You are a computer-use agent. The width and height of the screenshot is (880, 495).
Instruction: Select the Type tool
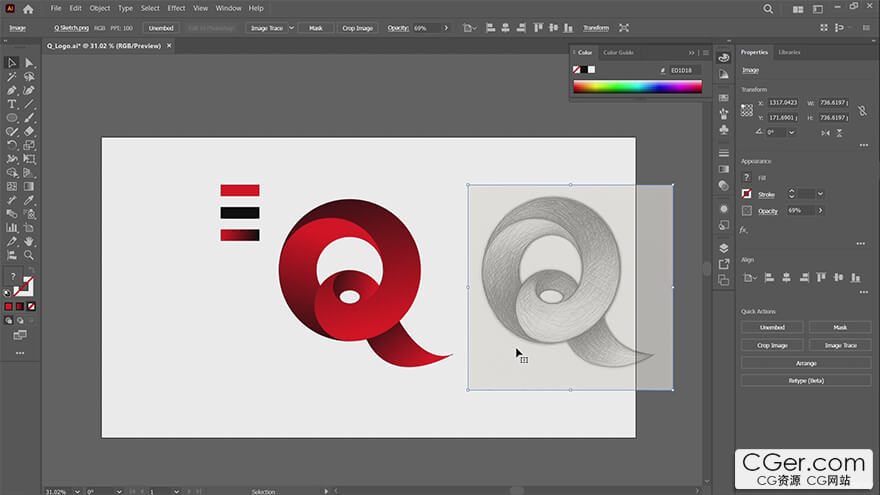pos(12,104)
